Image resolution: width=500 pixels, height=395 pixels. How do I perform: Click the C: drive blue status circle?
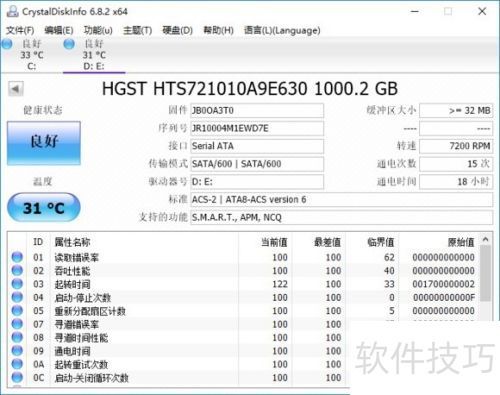7,44
